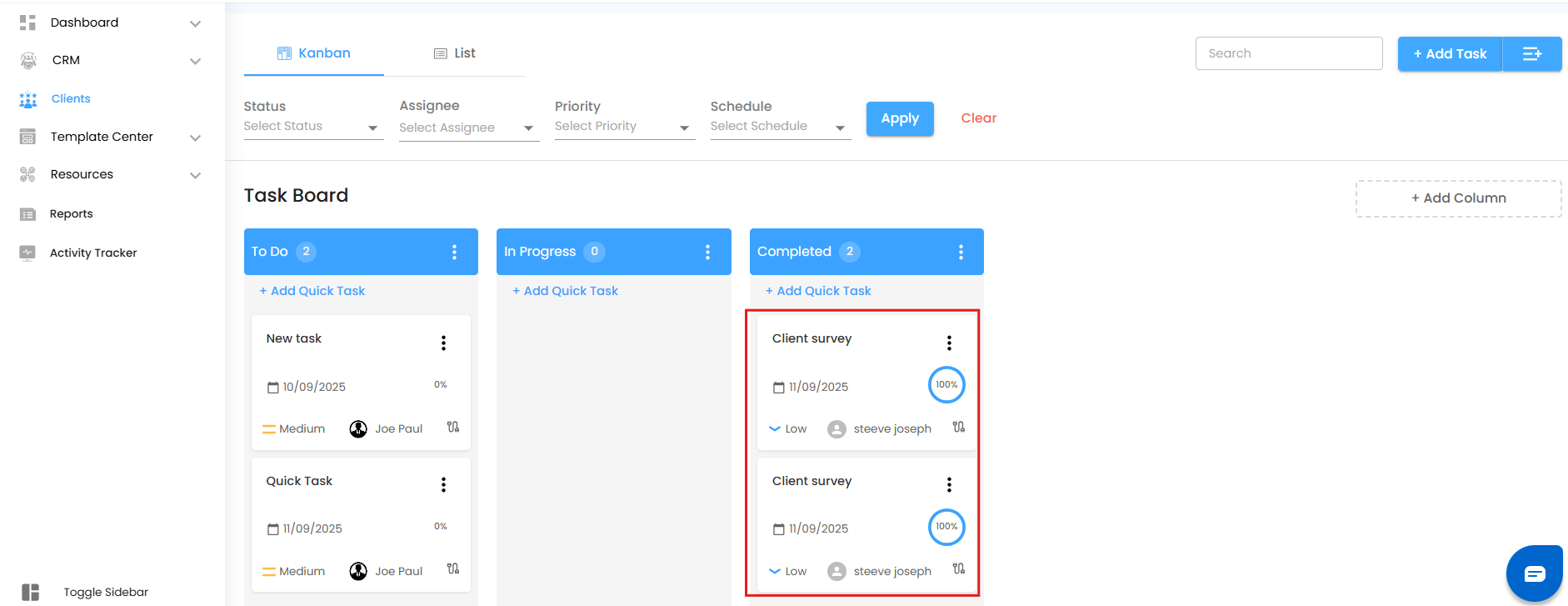Screen dimensions: 1568x606
Task: Click the + Add Task button
Action: pyautogui.click(x=1450, y=54)
